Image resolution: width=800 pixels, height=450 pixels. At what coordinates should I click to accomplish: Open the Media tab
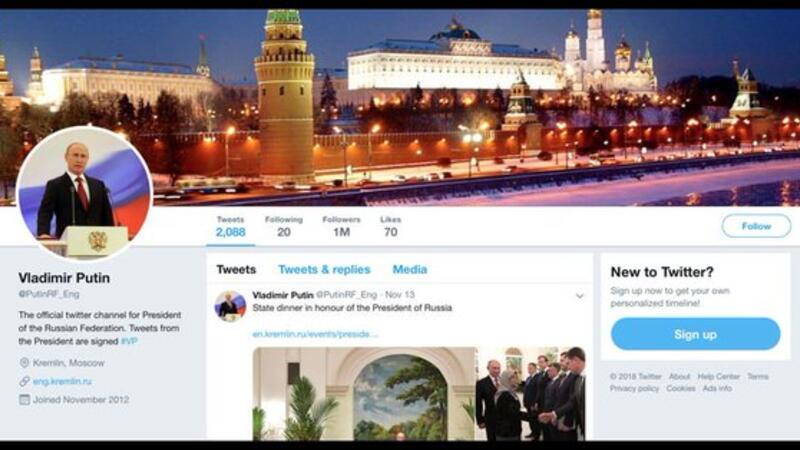click(410, 269)
